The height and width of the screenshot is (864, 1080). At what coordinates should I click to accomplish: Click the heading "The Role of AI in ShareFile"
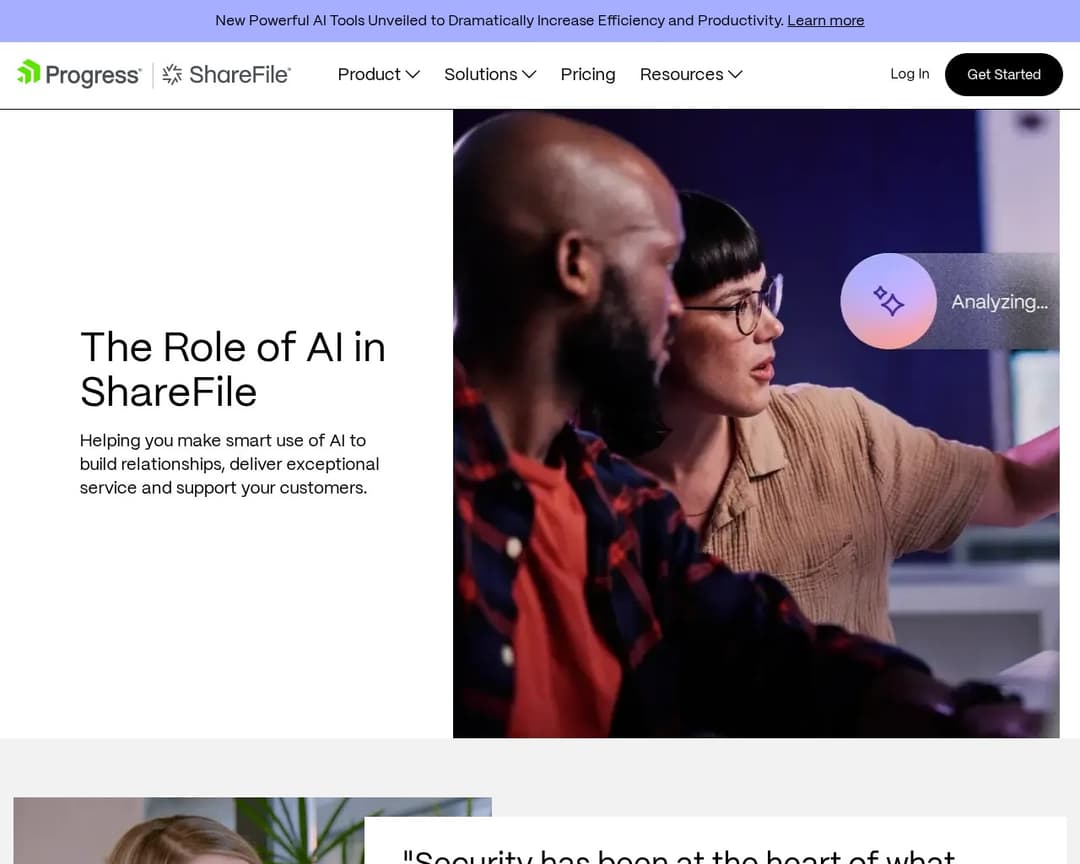pyautogui.click(x=233, y=369)
